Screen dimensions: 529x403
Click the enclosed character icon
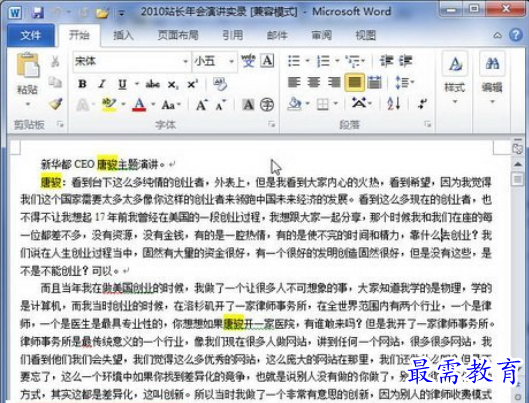tap(267, 105)
